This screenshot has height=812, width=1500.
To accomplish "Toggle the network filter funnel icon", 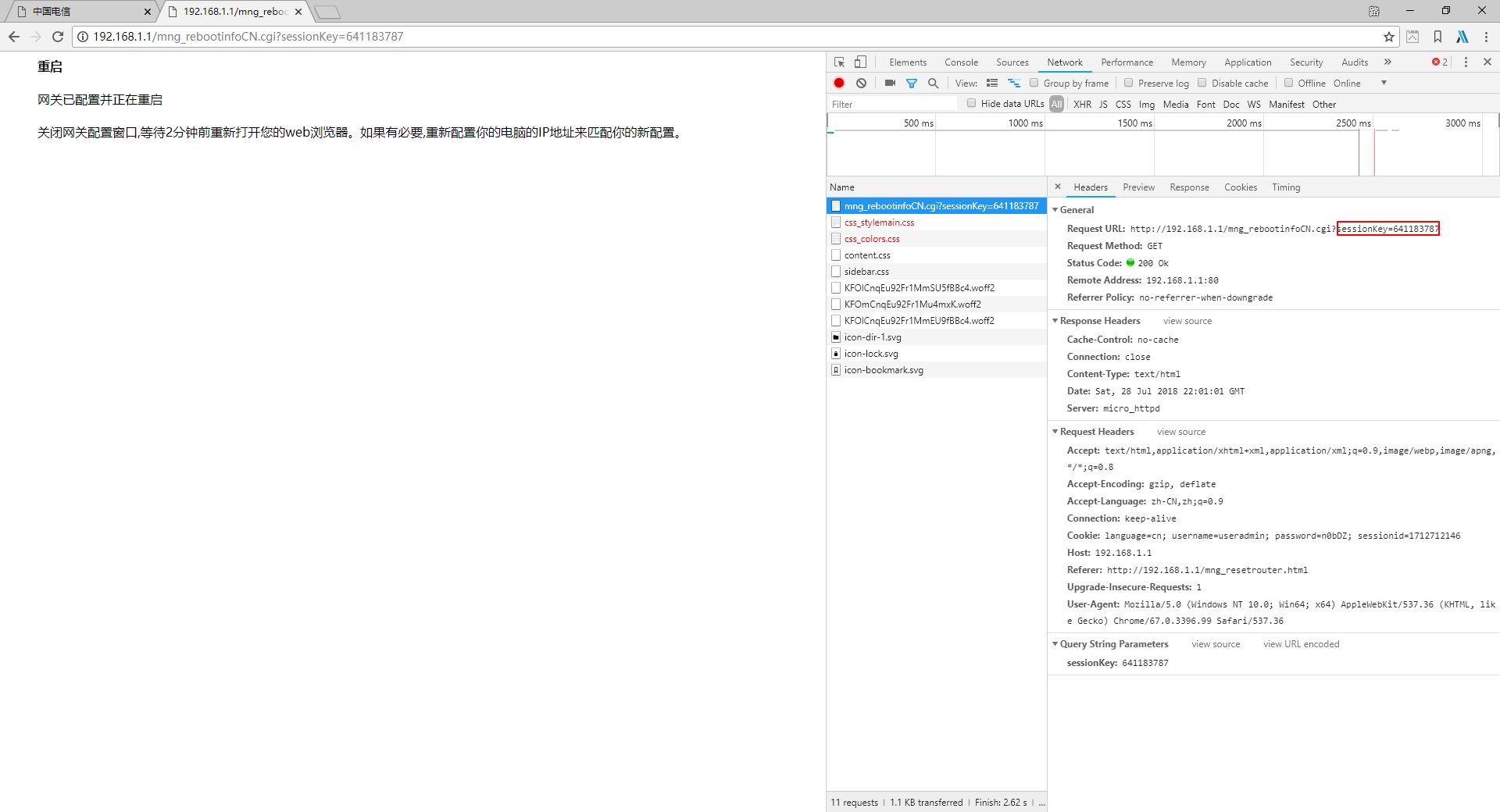I will (x=911, y=84).
